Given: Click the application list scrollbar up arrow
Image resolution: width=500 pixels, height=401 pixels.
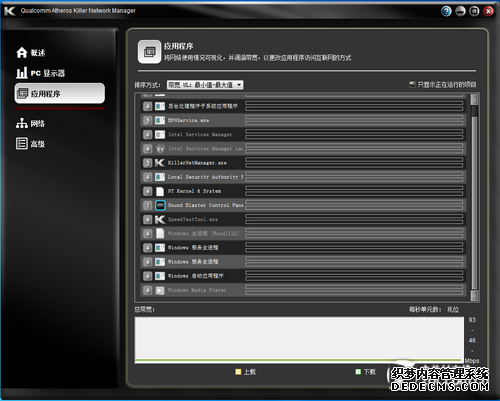Looking at the screenshot, I should point(474,99).
